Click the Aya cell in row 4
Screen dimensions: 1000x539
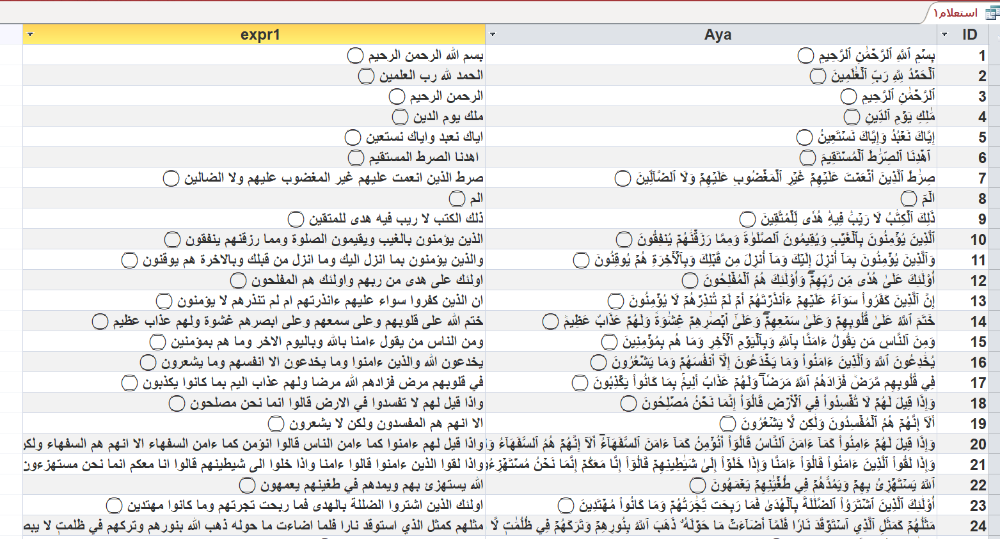click(x=711, y=117)
